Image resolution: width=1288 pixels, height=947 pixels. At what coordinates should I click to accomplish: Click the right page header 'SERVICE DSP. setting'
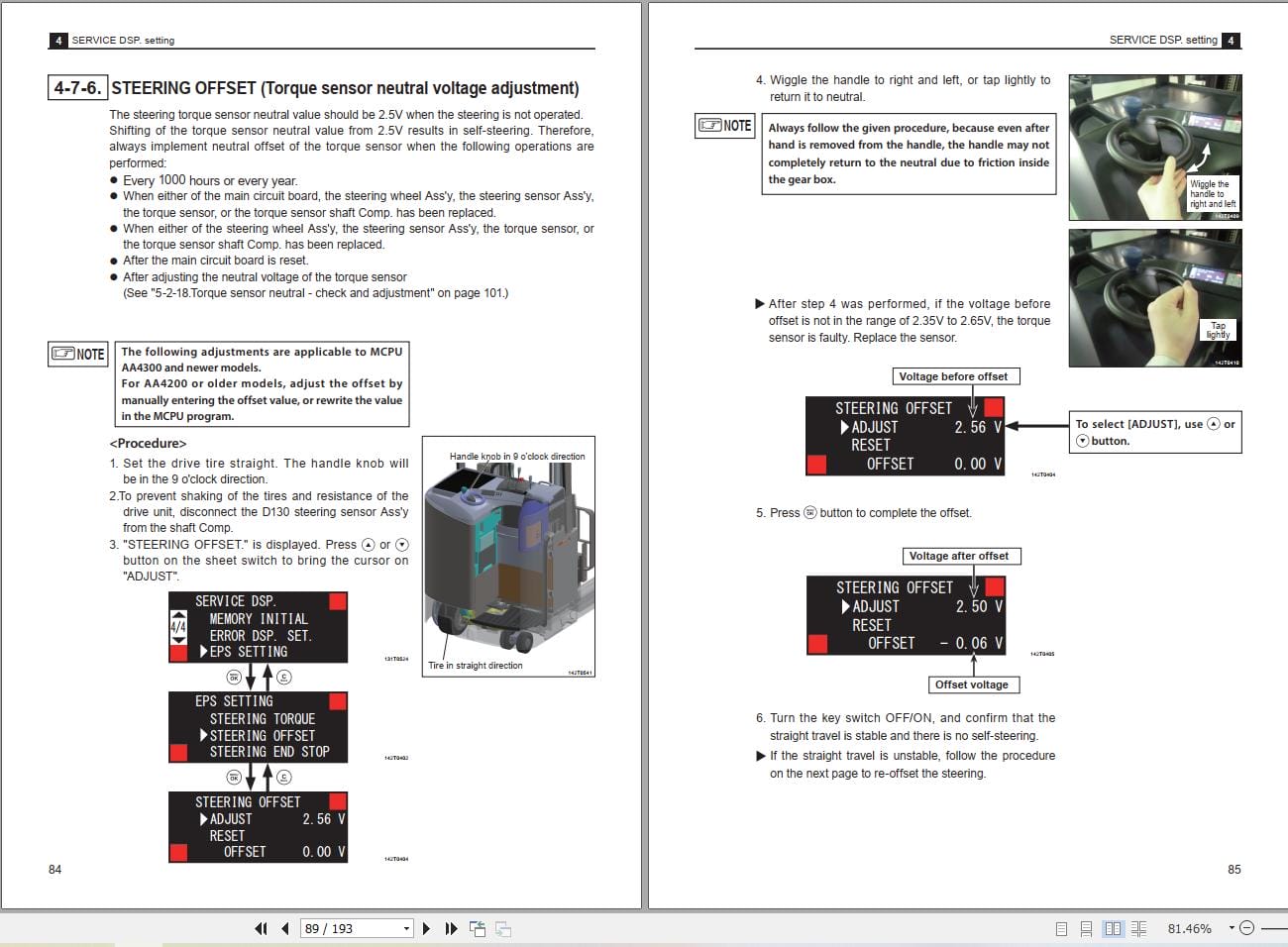1163,41
